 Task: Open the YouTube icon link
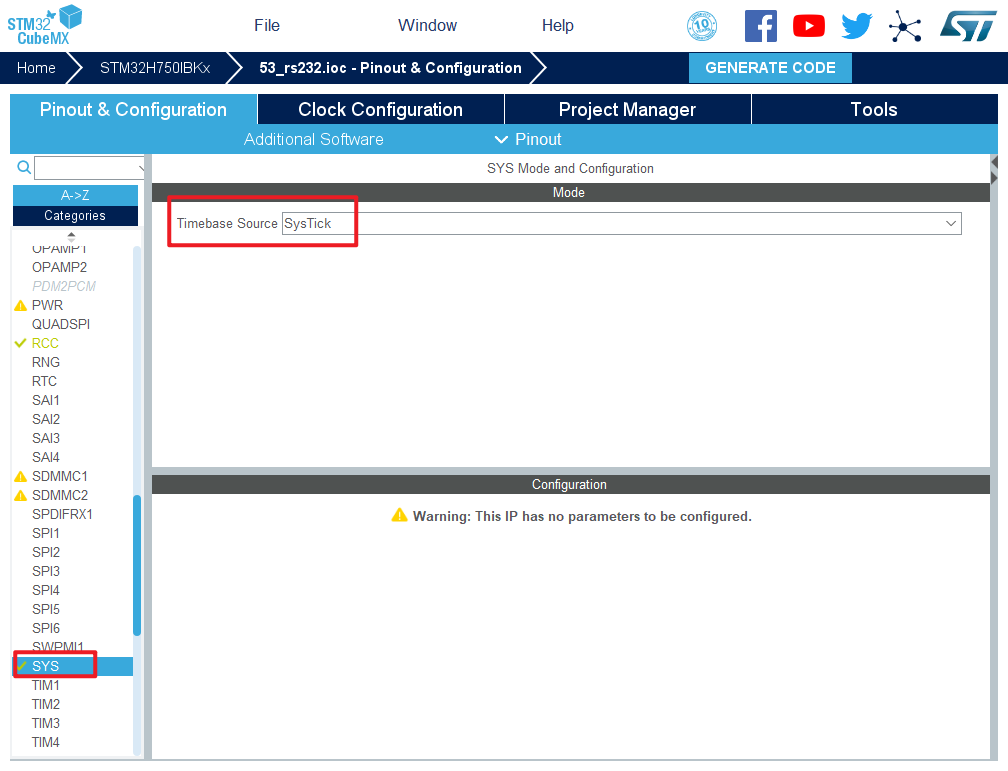coord(808,26)
